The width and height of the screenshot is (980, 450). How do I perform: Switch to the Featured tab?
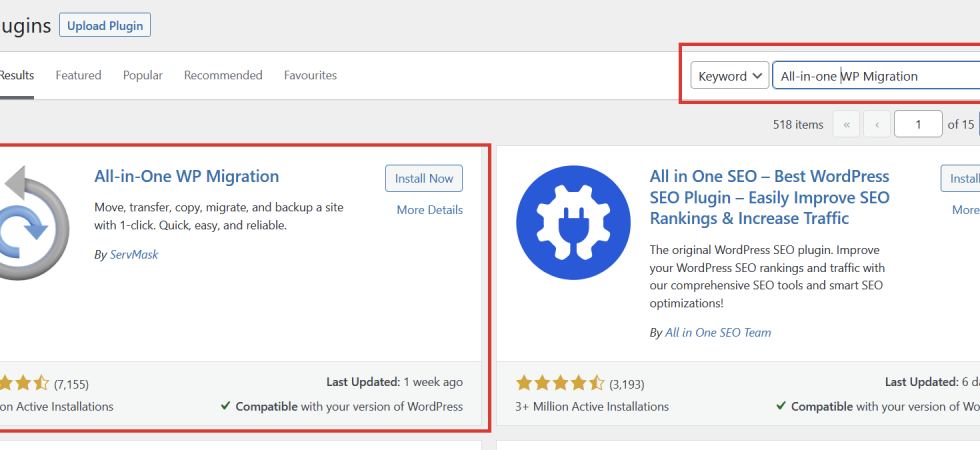(78, 75)
